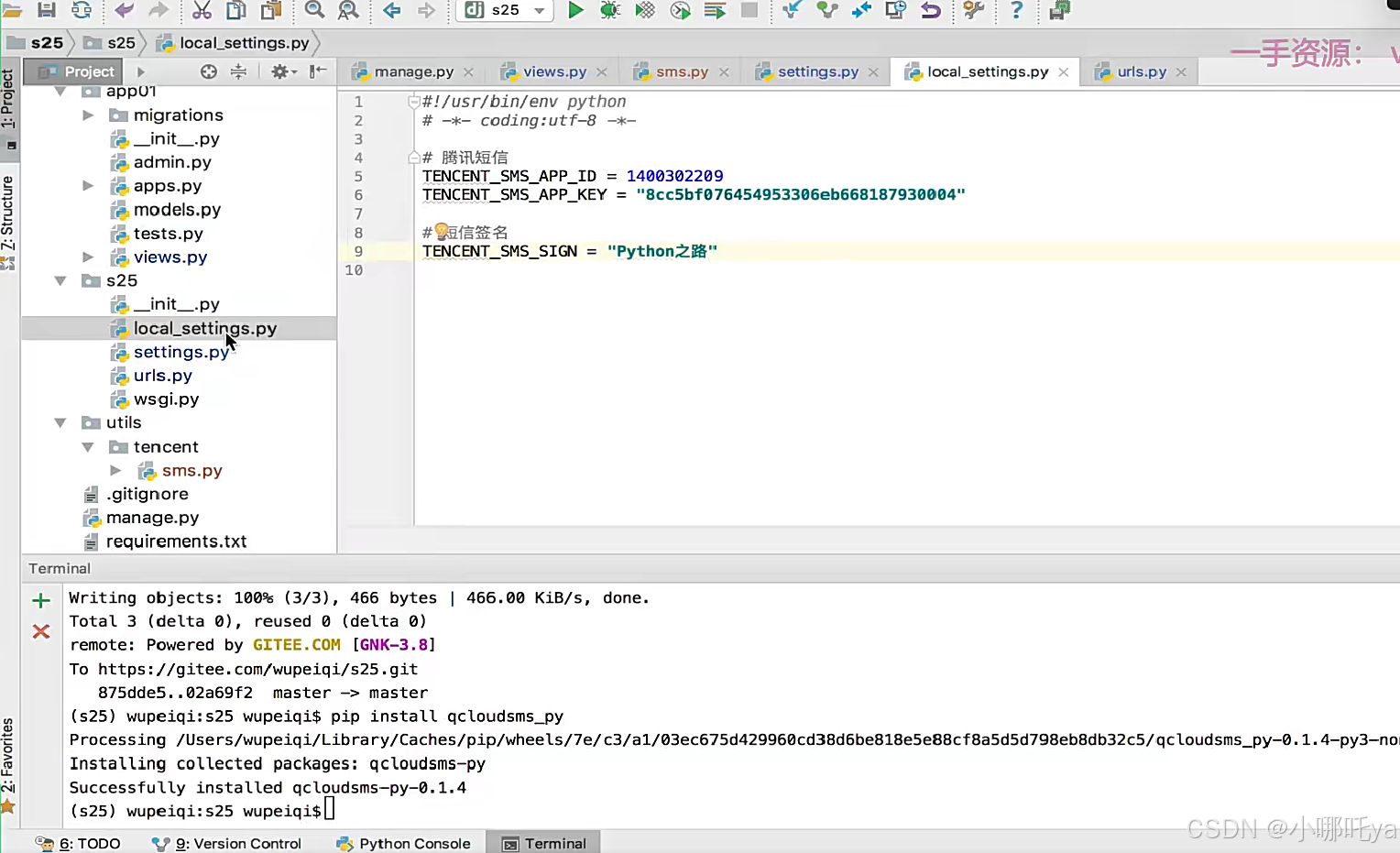
Task: Open the gitee.com repository link in terminal
Action: (x=257, y=669)
